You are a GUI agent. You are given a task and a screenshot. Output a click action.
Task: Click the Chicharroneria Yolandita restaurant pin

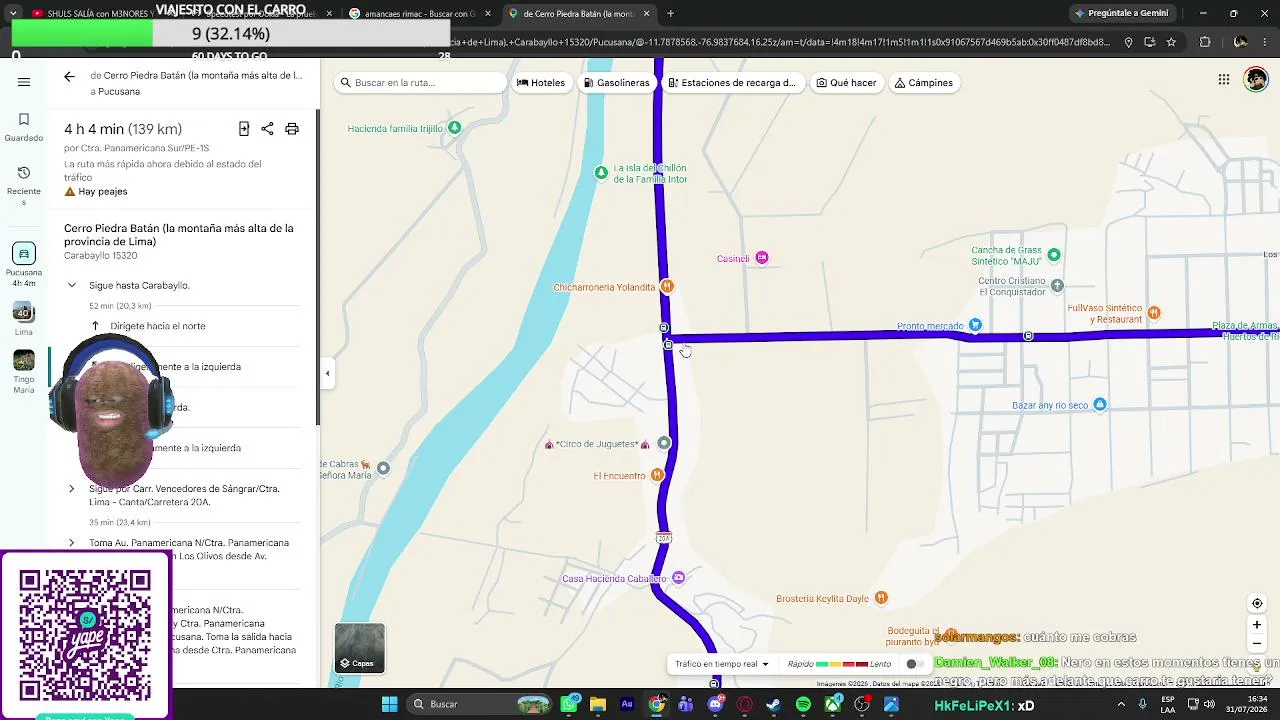point(667,287)
